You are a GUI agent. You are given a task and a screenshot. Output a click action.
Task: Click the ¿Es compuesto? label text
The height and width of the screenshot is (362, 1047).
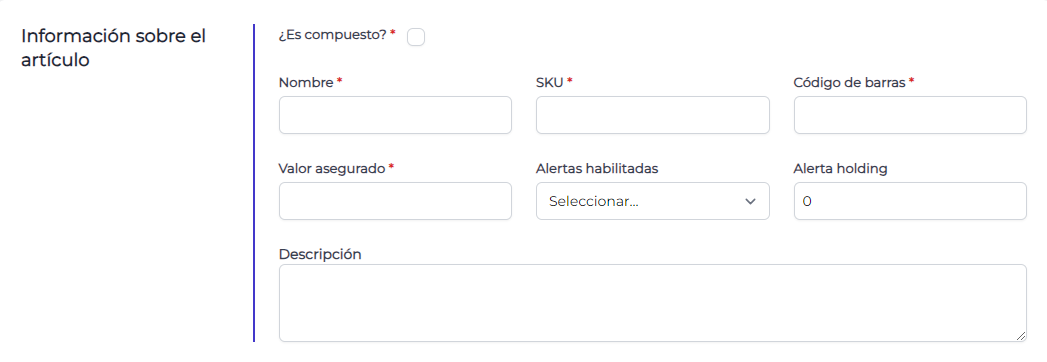[333, 35]
